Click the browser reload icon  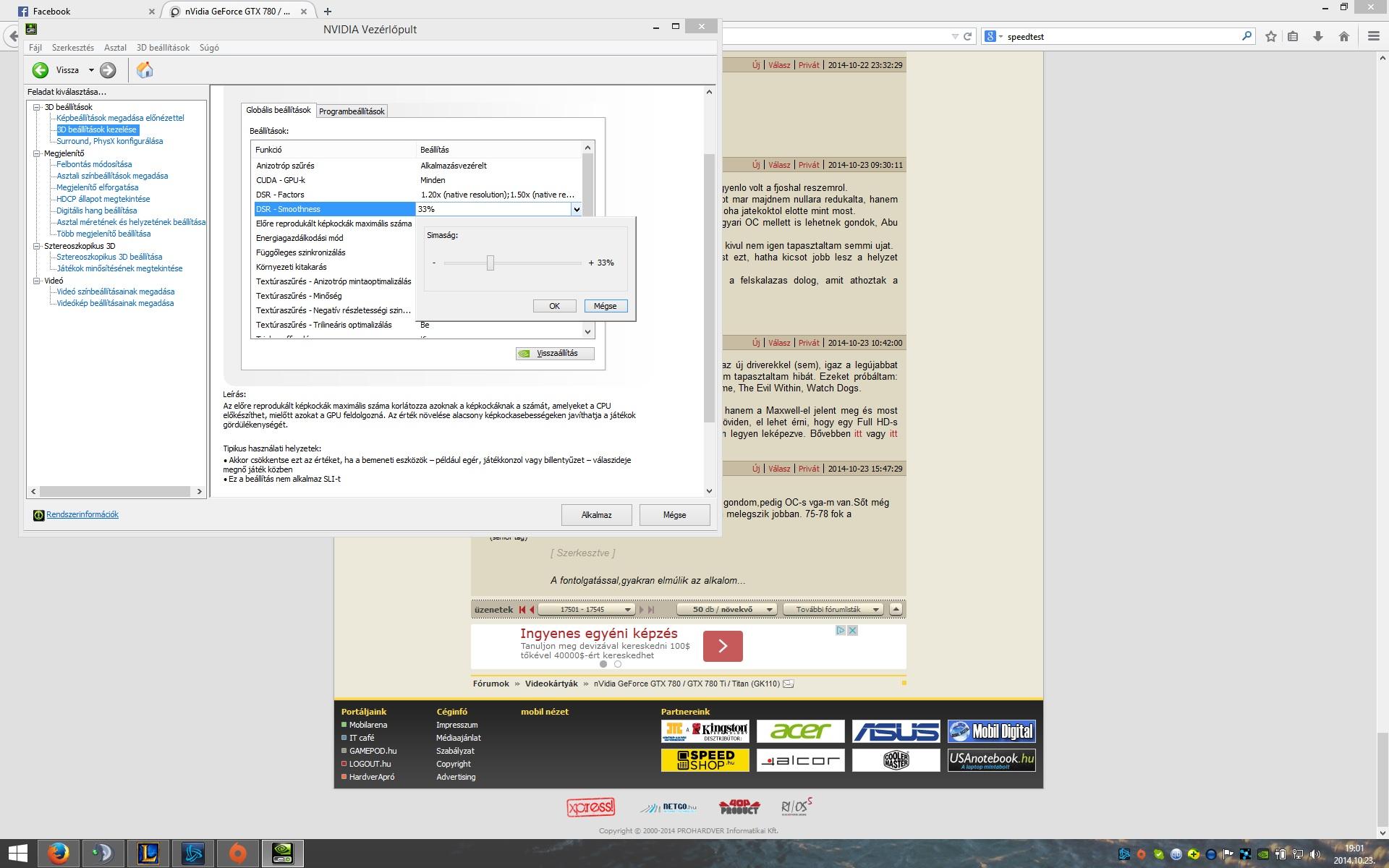pyautogui.click(x=967, y=36)
